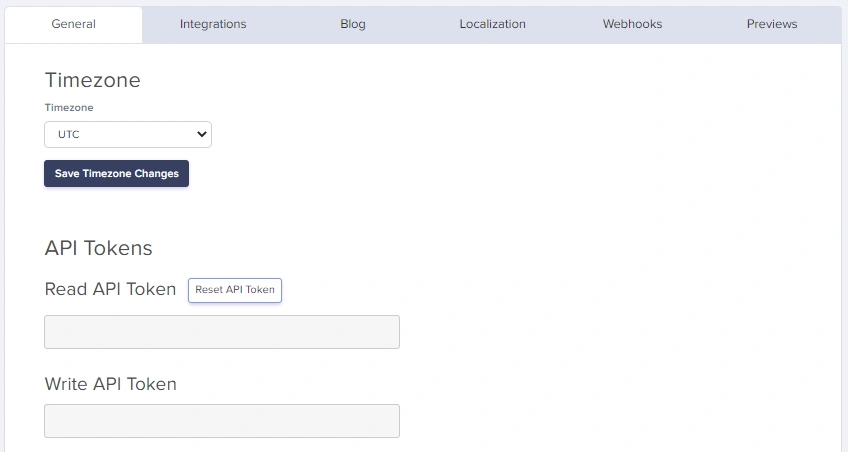
Task: Select the empty box under Read API Token
Action: coord(222,332)
